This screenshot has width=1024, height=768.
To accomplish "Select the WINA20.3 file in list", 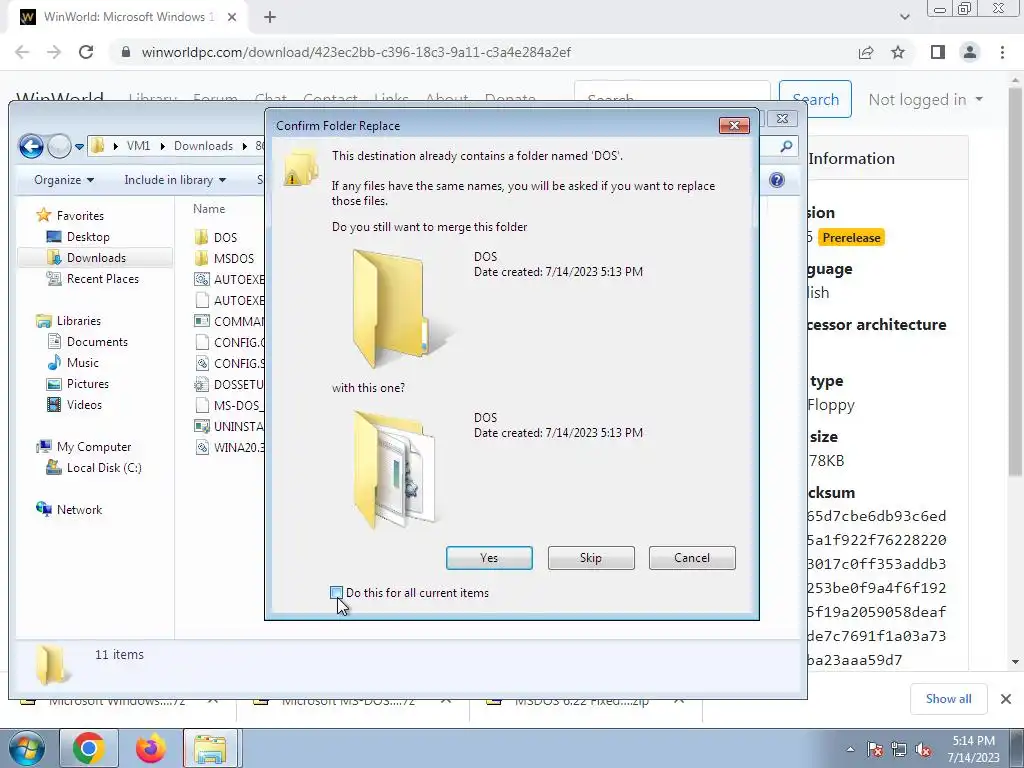I will (229, 447).
